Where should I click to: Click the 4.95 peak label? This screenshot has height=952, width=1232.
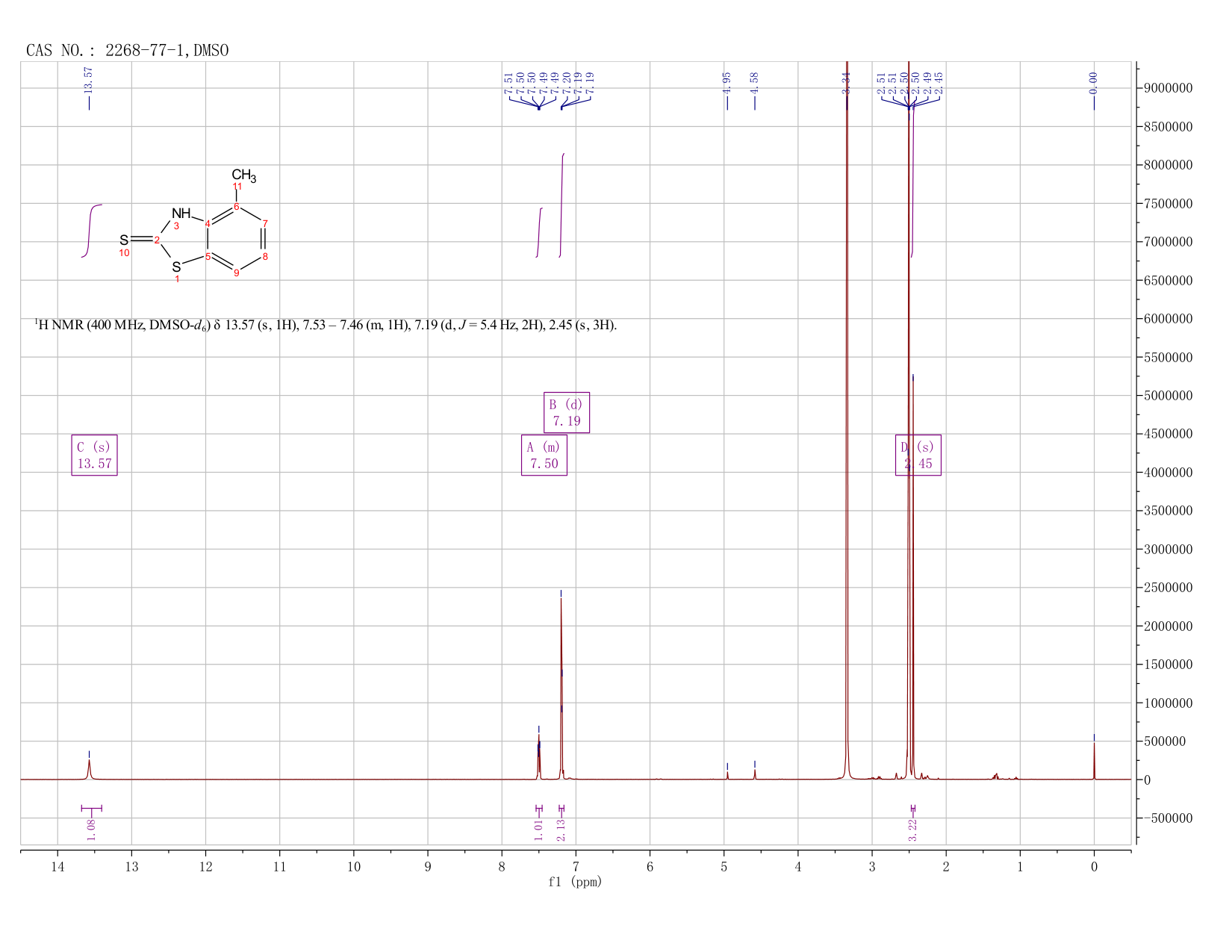(x=727, y=83)
